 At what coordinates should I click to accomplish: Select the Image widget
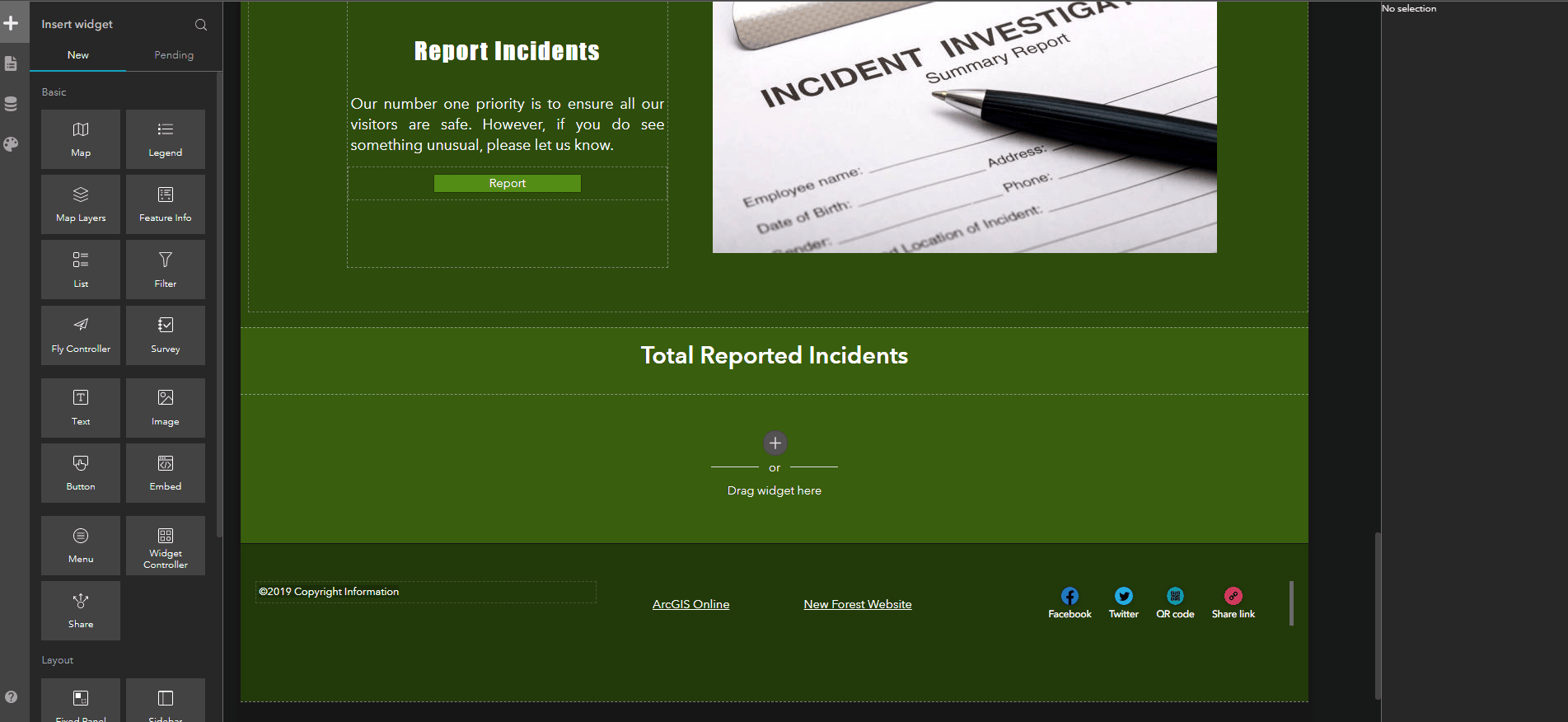166,408
